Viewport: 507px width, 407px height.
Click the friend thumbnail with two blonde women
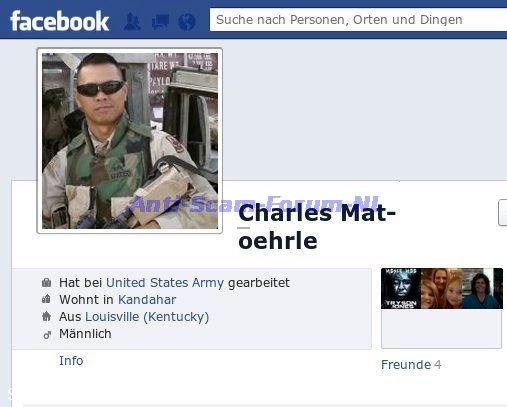coord(442,288)
